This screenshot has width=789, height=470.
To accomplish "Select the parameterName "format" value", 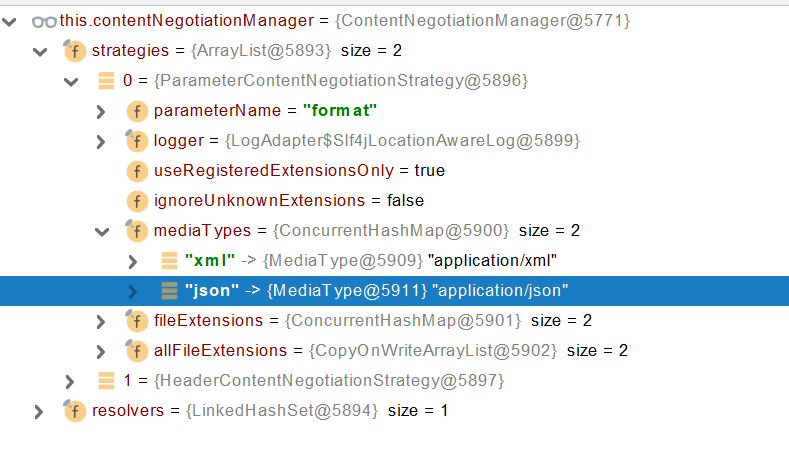I will click(x=339, y=110).
